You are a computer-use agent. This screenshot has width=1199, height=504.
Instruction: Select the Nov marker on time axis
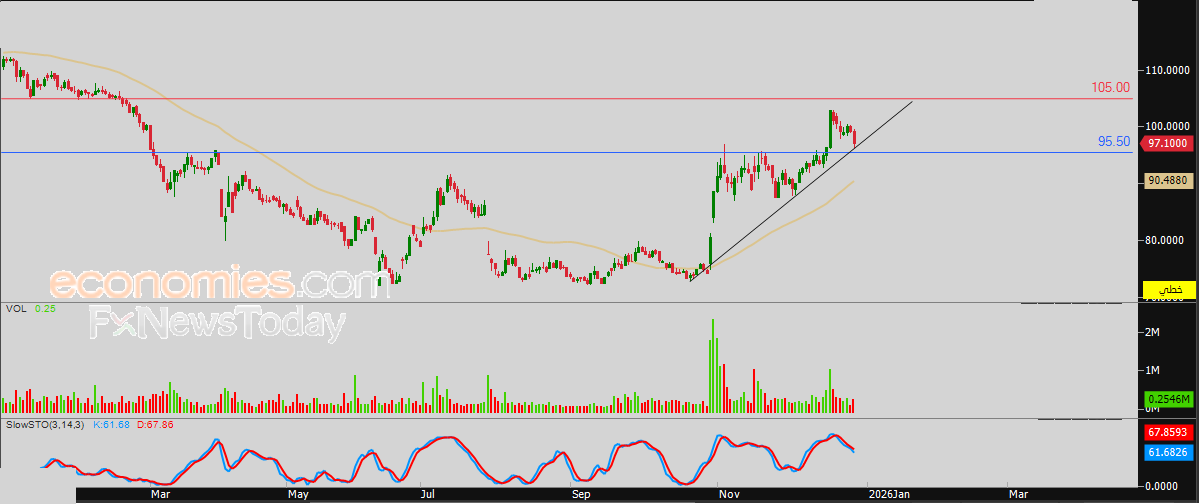pos(727,496)
